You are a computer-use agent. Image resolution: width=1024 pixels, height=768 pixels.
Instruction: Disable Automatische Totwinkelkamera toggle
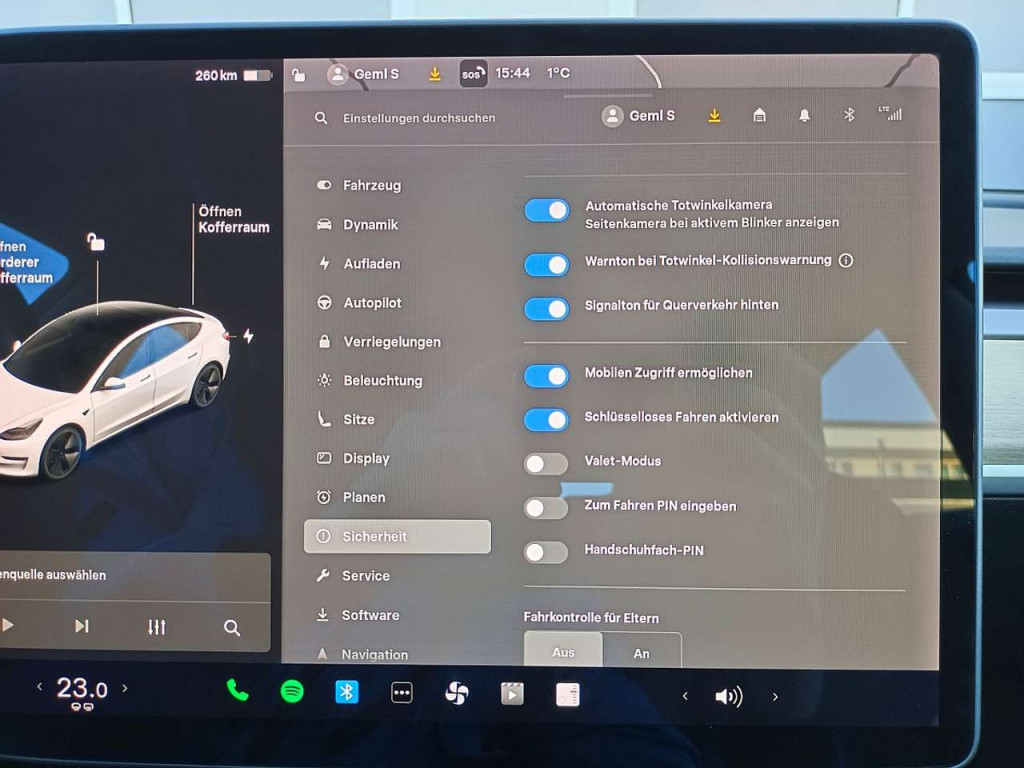pos(547,210)
